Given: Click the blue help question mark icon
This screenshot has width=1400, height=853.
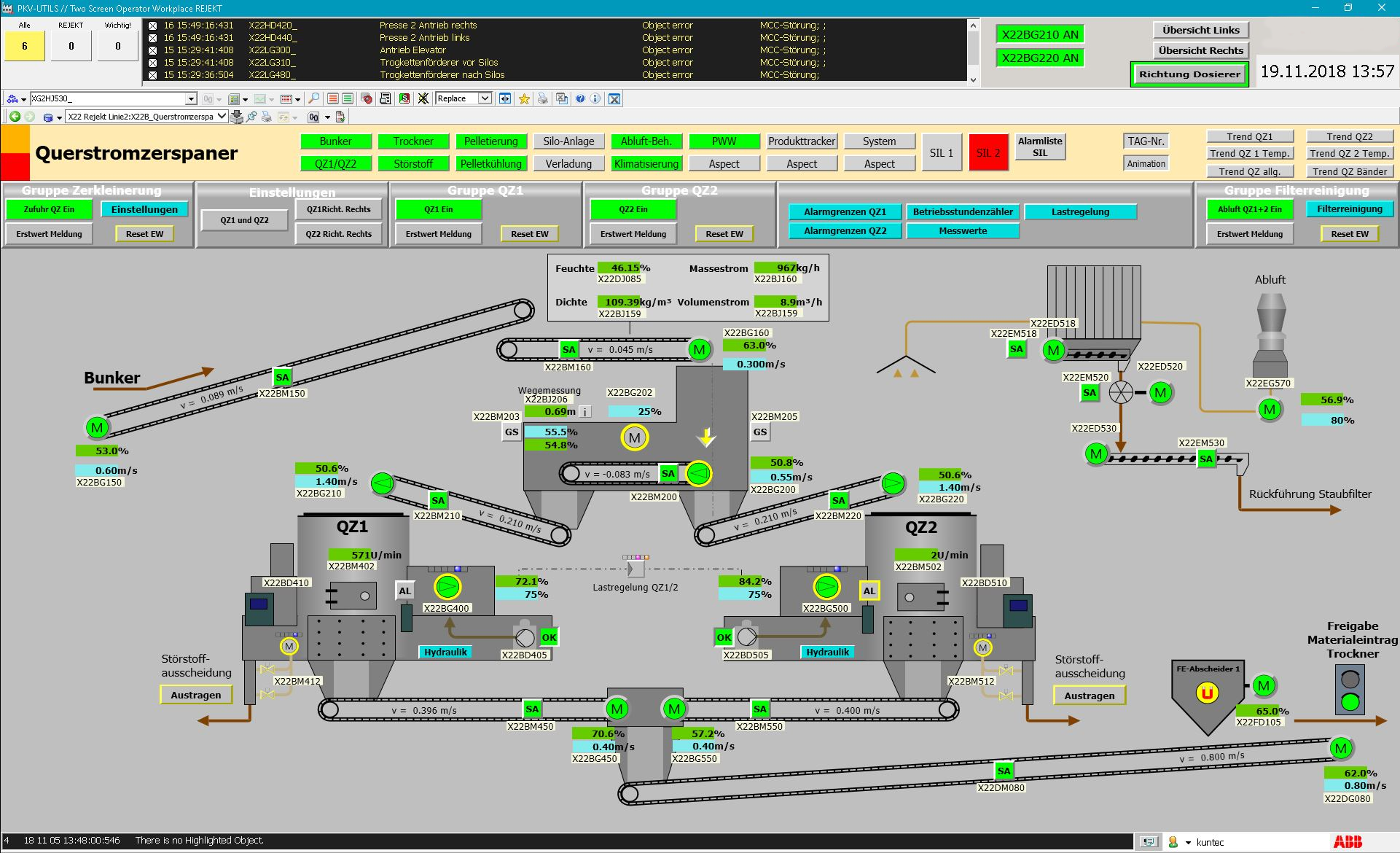Looking at the screenshot, I should (580, 98).
